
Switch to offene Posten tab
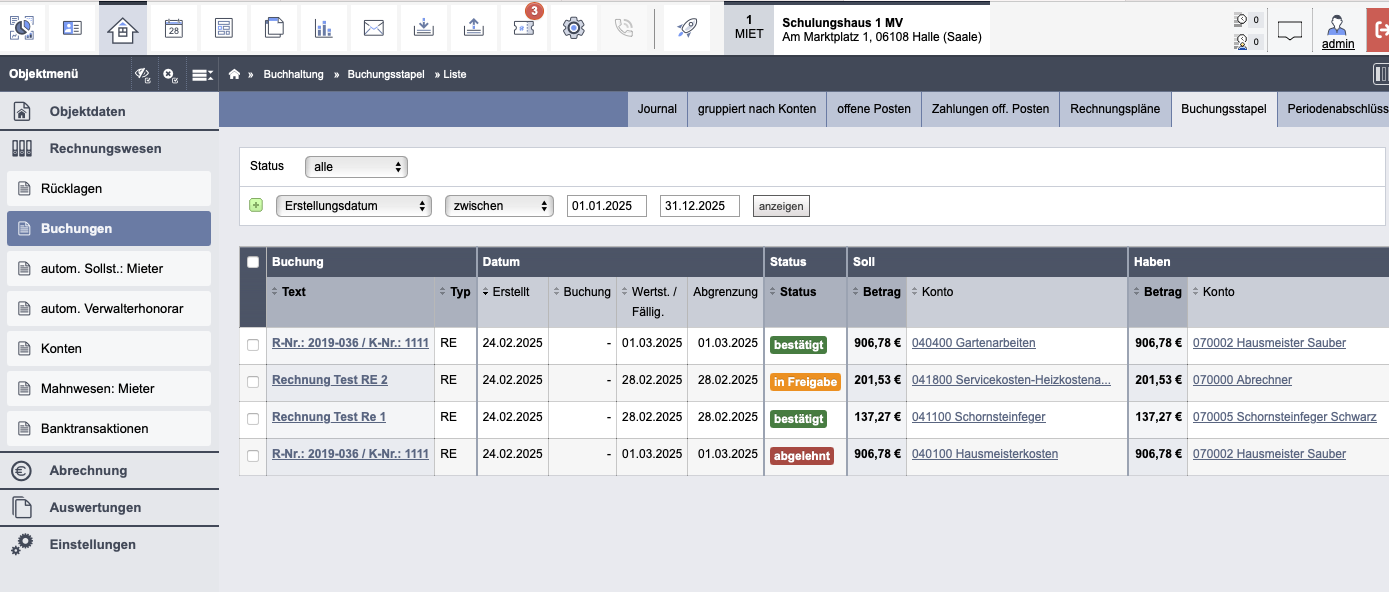874,109
